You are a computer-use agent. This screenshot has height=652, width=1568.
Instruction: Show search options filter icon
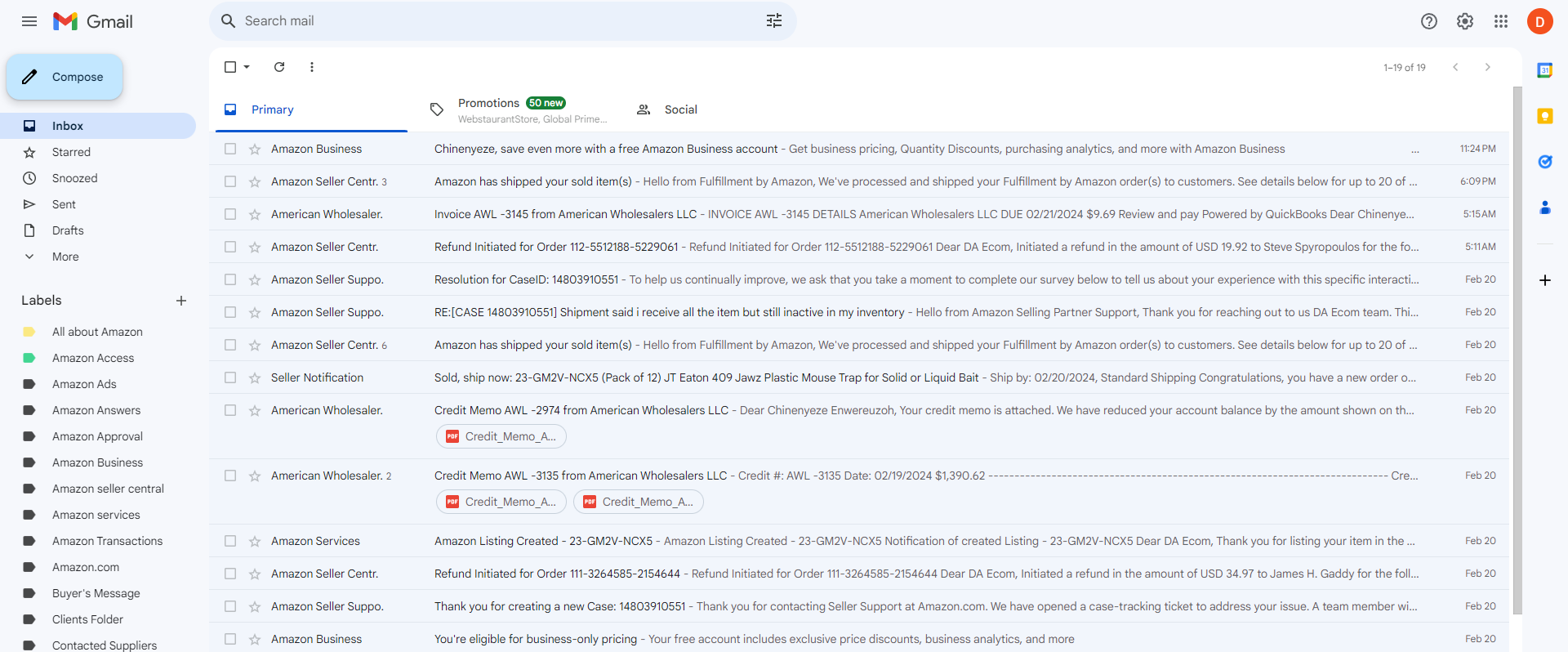click(x=774, y=21)
